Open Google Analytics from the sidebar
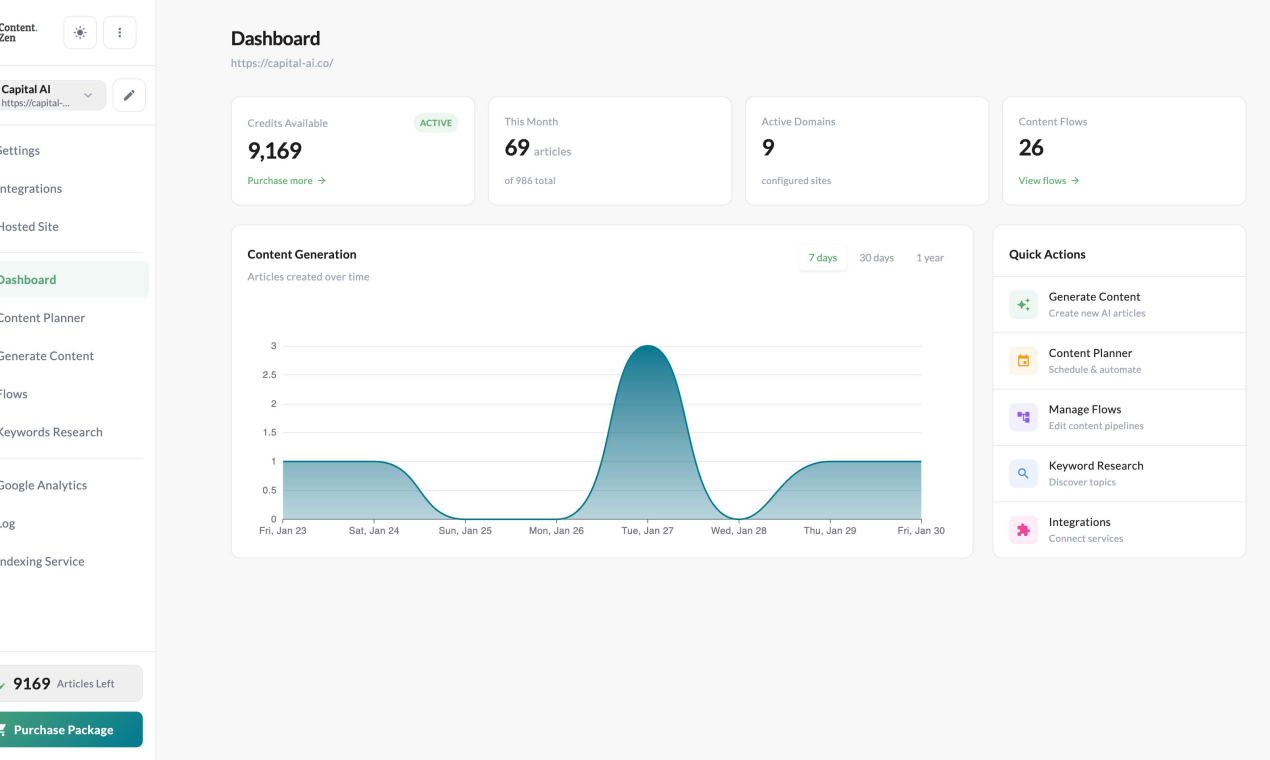Image resolution: width=1270 pixels, height=760 pixels. (x=43, y=485)
